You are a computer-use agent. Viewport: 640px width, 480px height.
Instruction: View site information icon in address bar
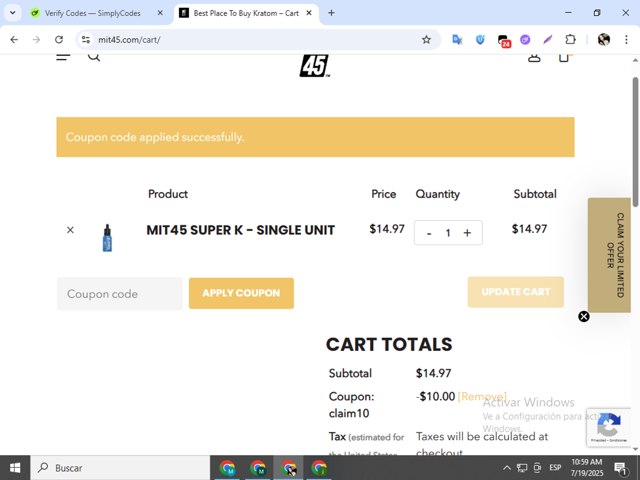tap(86, 40)
